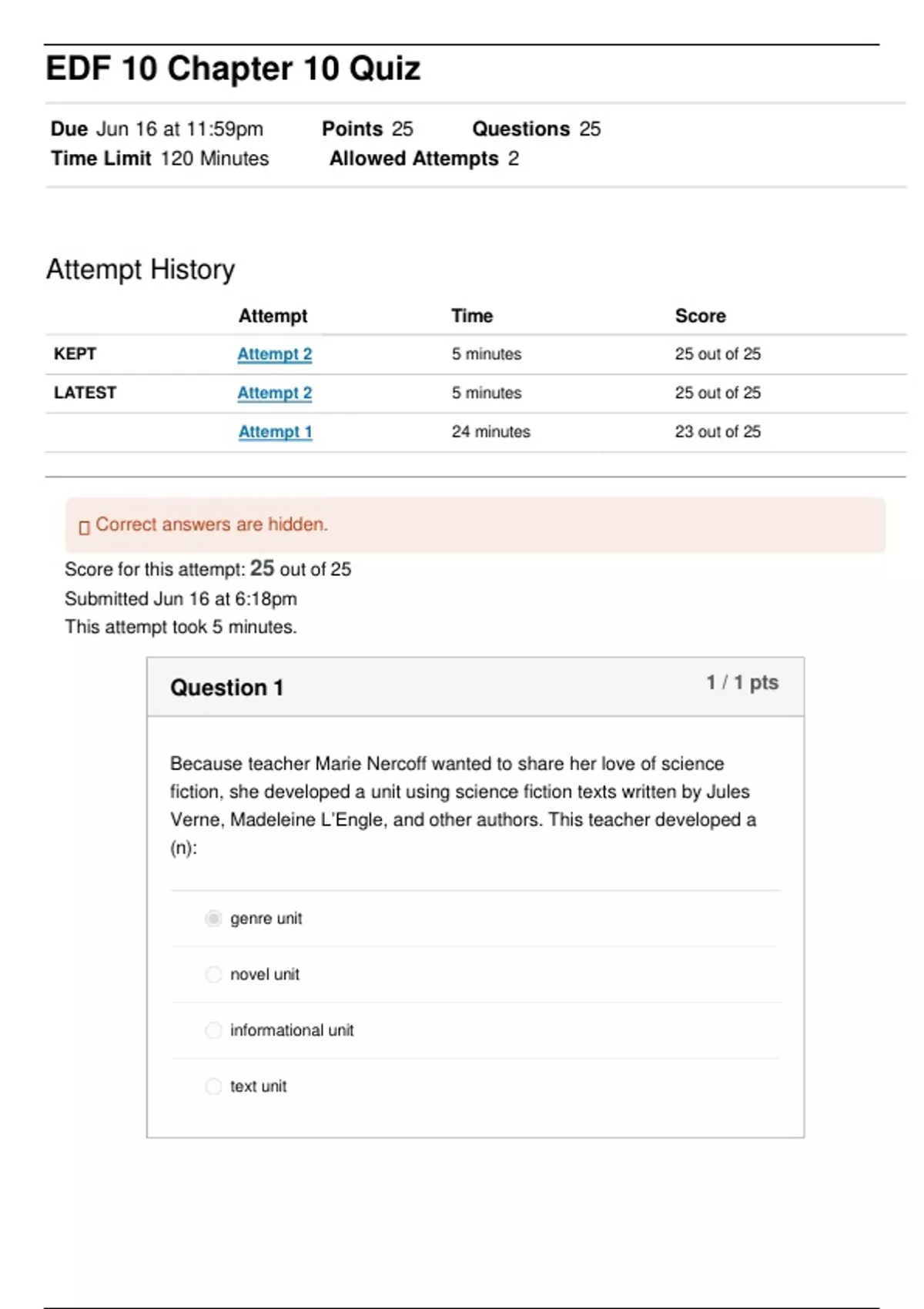Click the 23 out of 25 score cell
Viewport: 924px width, 1309px height.
(718, 432)
